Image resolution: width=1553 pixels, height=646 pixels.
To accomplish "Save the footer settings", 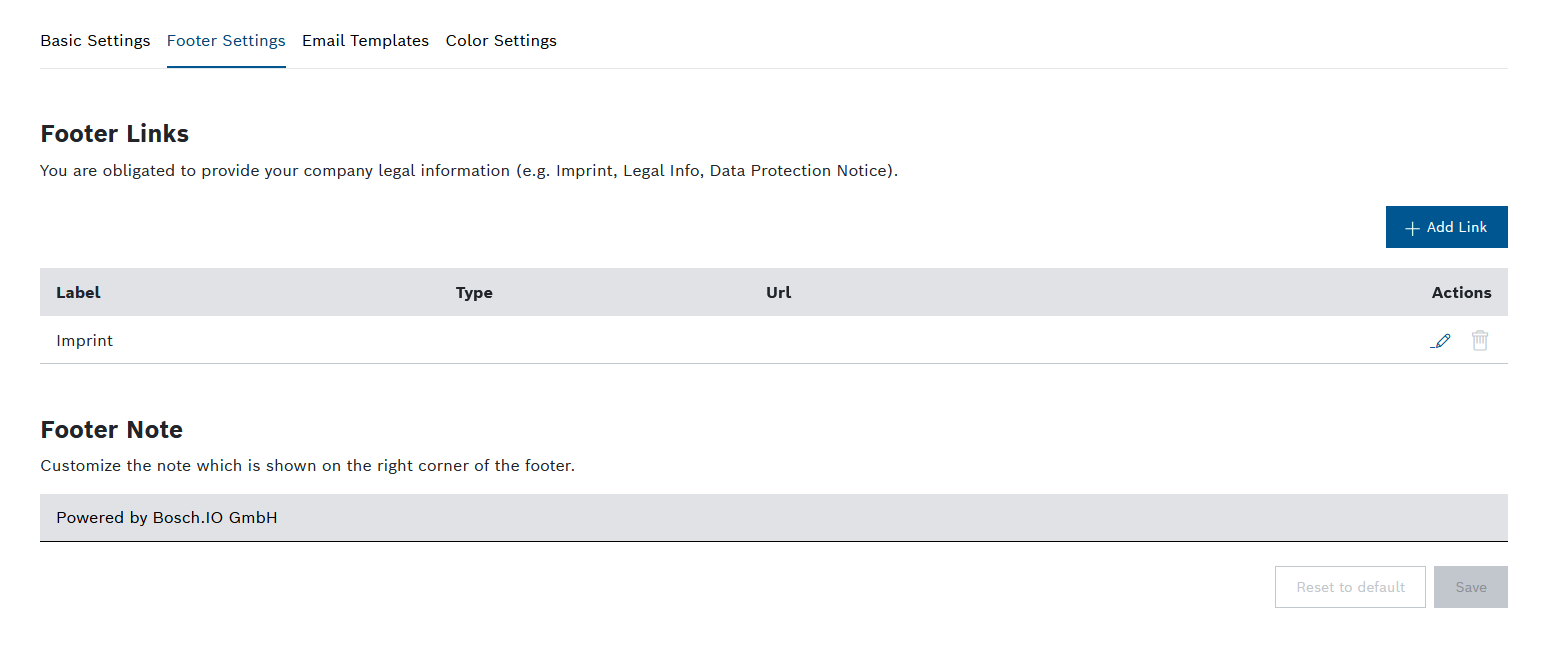I will (1470, 587).
